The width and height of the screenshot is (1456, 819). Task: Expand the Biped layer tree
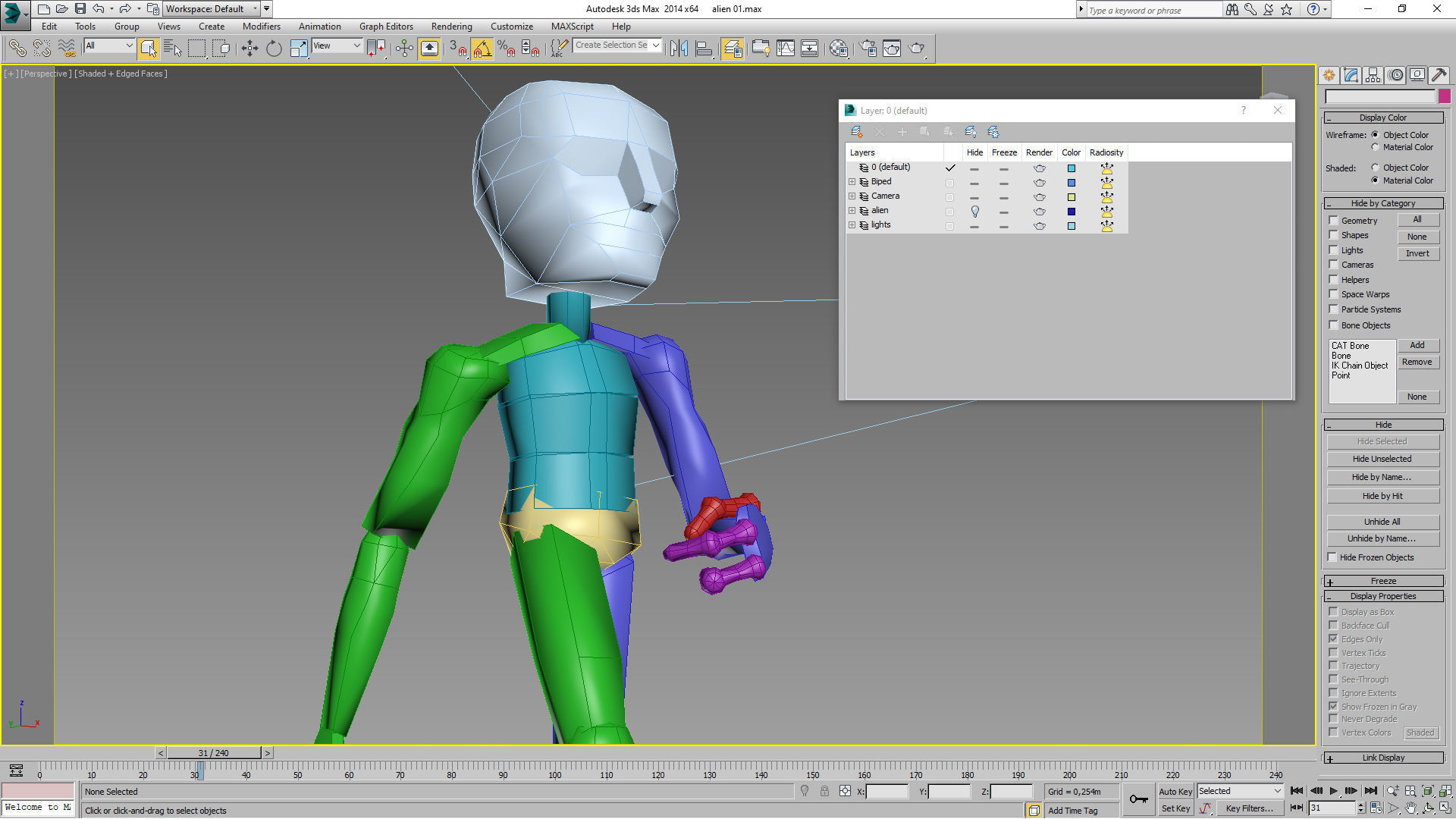852,182
